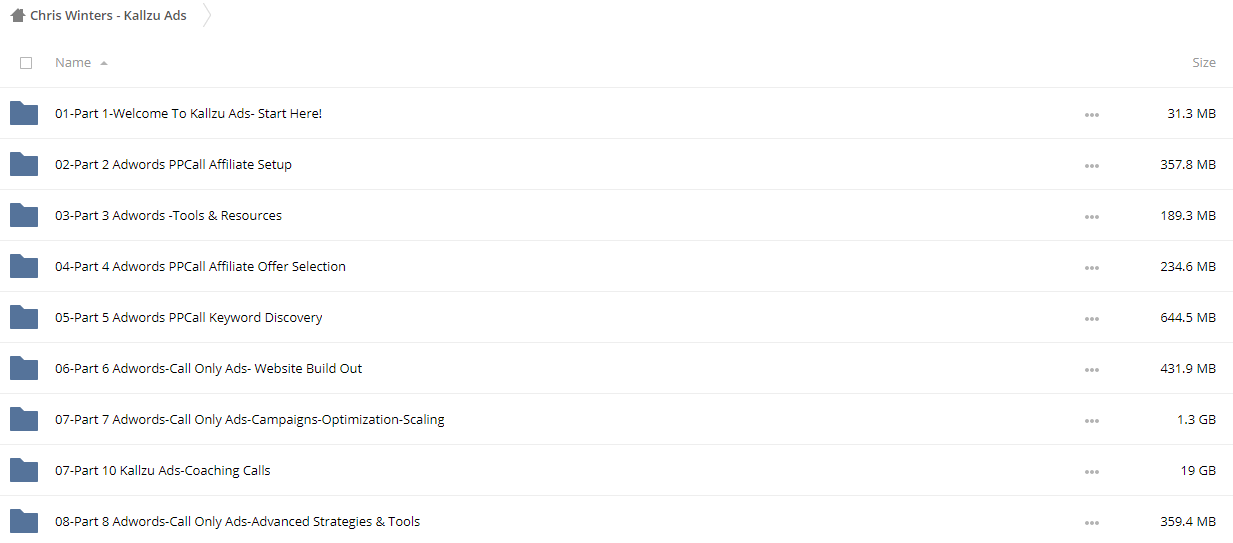Open 07-Part 7 Campaigns-Optimization-Scaling folder name
This screenshot has width=1233, height=543.
[250, 420]
